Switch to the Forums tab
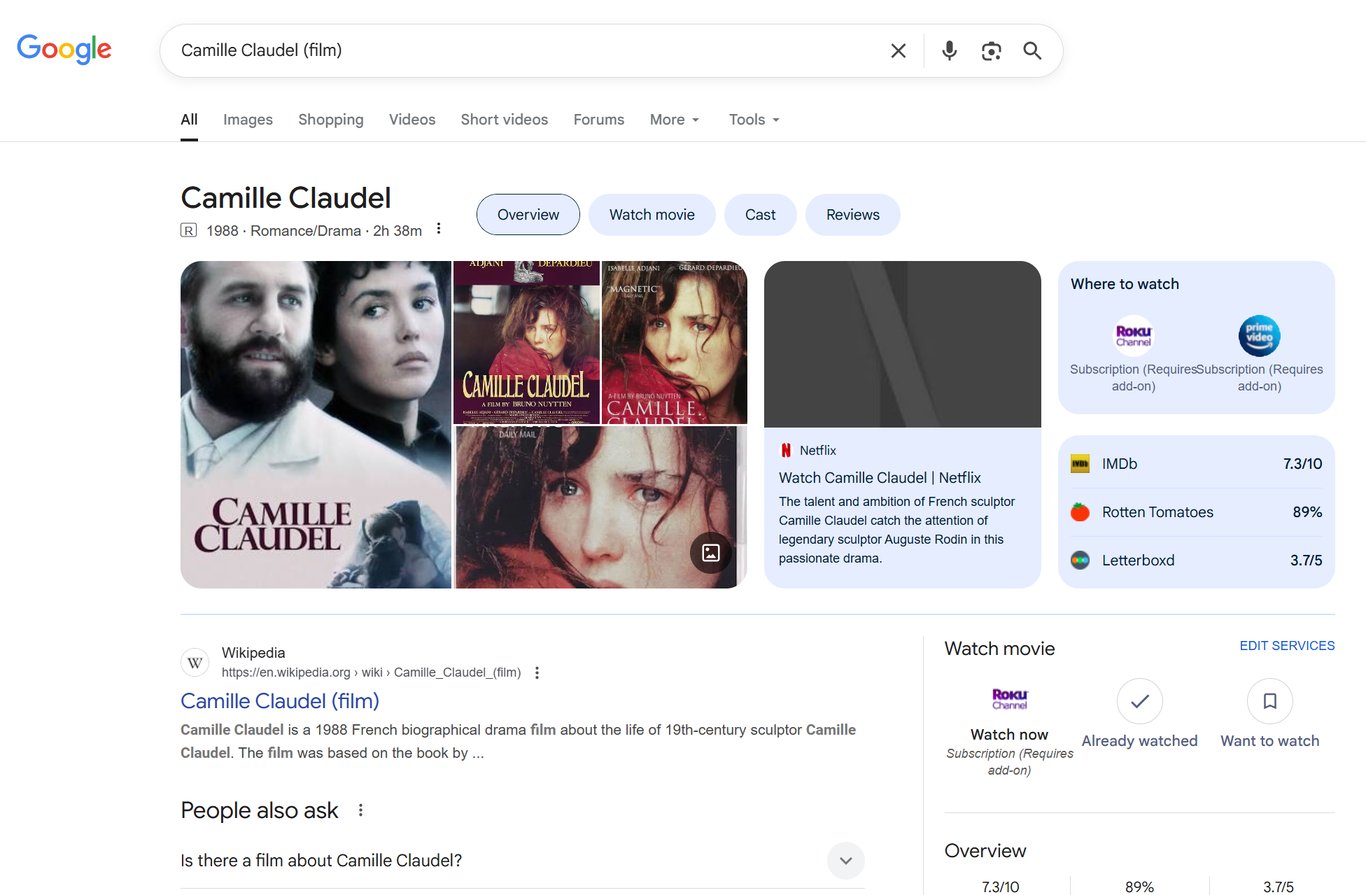 pyautogui.click(x=599, y=120)
